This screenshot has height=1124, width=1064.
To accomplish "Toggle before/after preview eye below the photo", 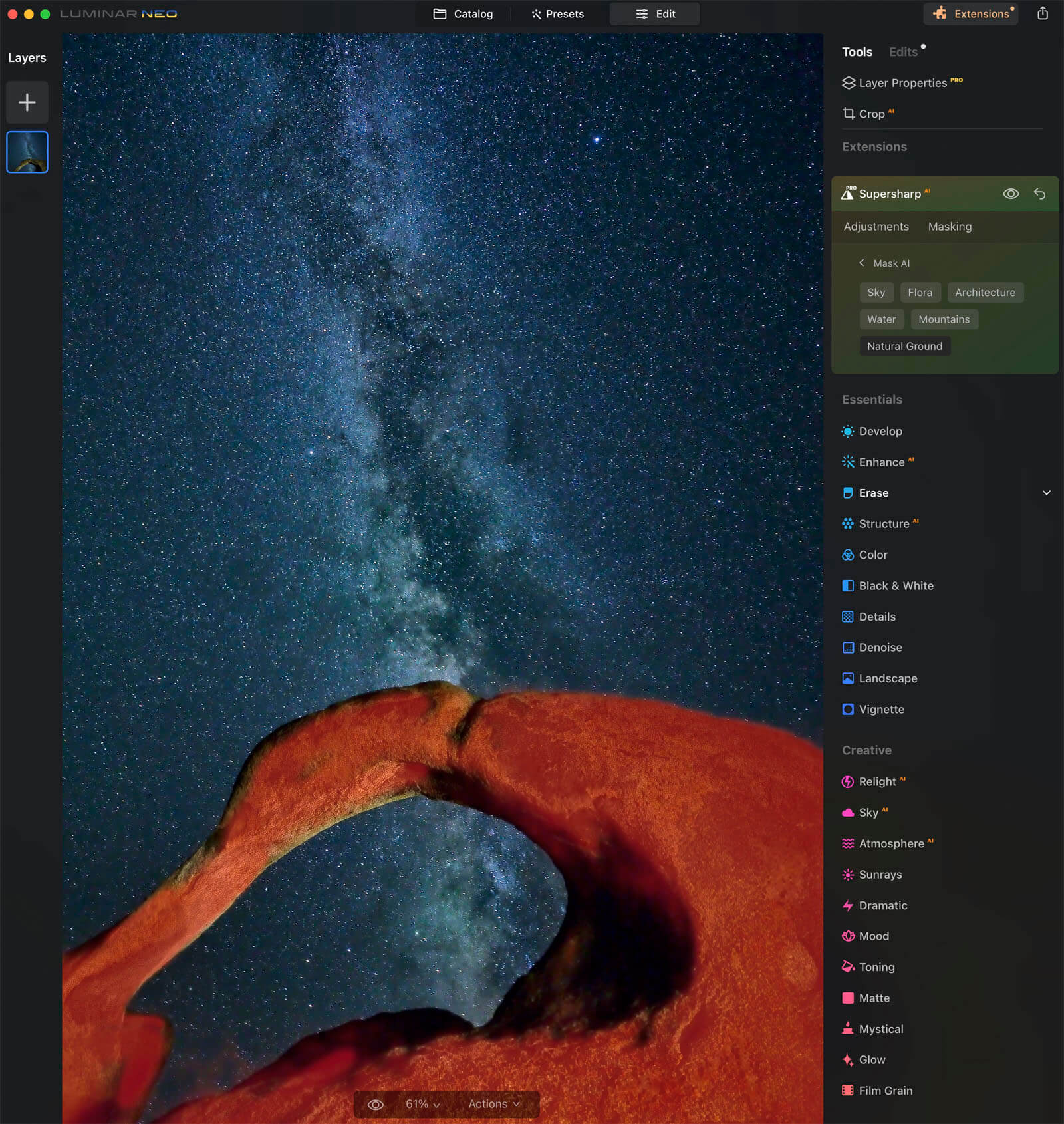I will 376,1104.
